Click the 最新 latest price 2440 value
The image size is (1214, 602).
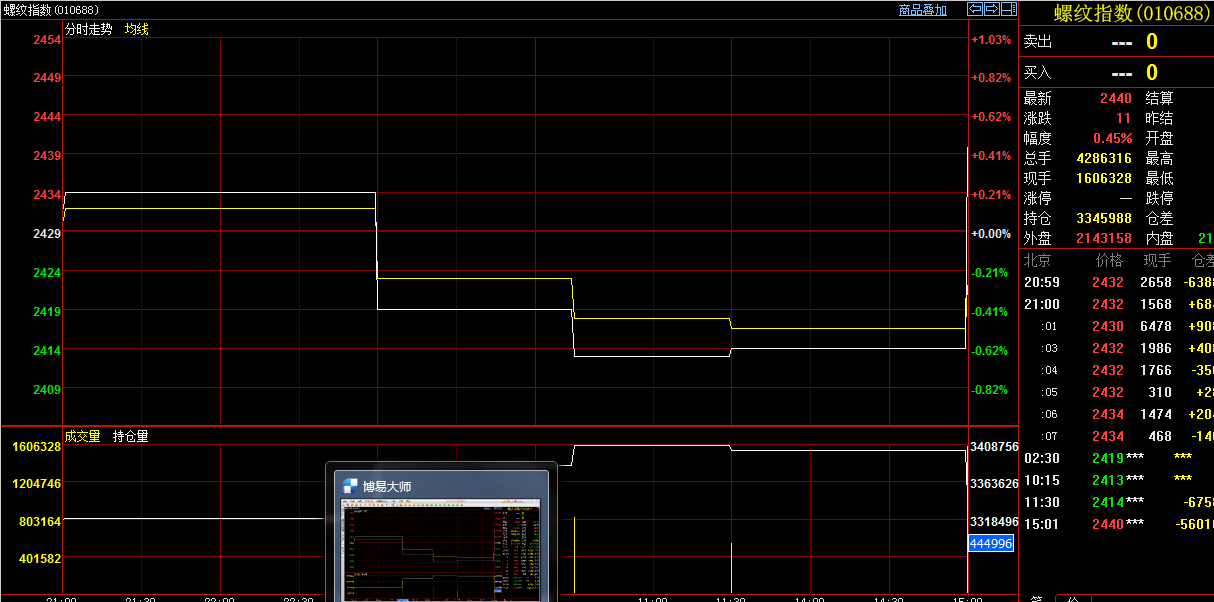click(x=1115, y=98)
